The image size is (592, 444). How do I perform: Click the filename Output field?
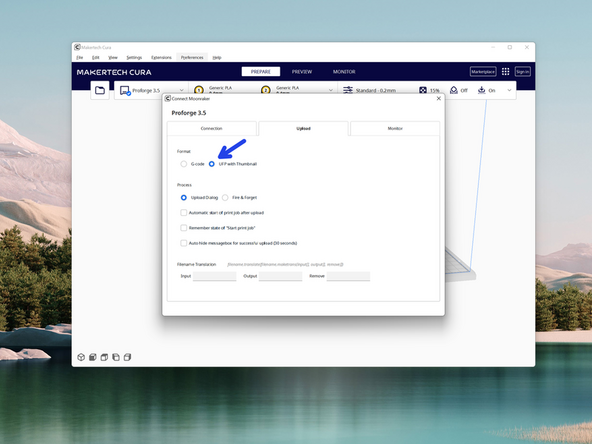pyautogui.click(x=280, y=276)
